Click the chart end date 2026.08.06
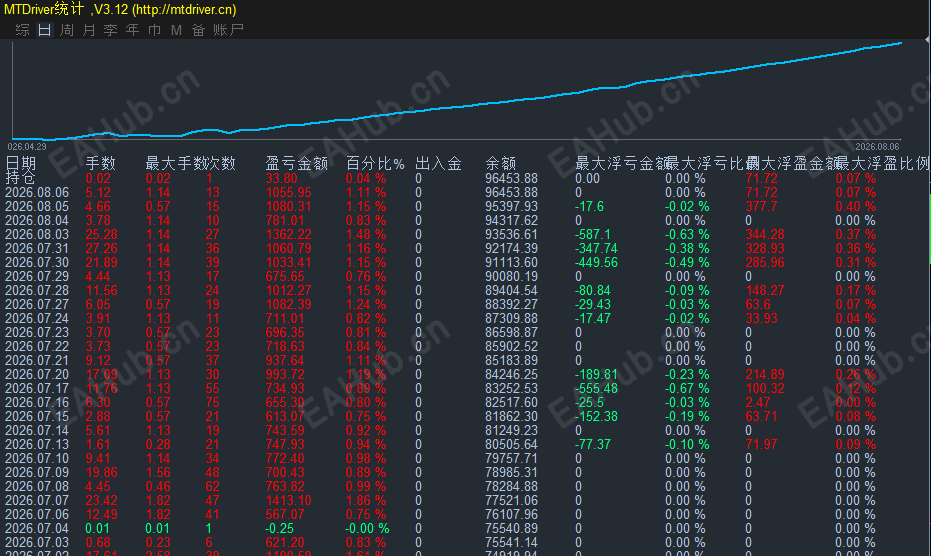This screenshot has height=557, width=931. [877, 147]
